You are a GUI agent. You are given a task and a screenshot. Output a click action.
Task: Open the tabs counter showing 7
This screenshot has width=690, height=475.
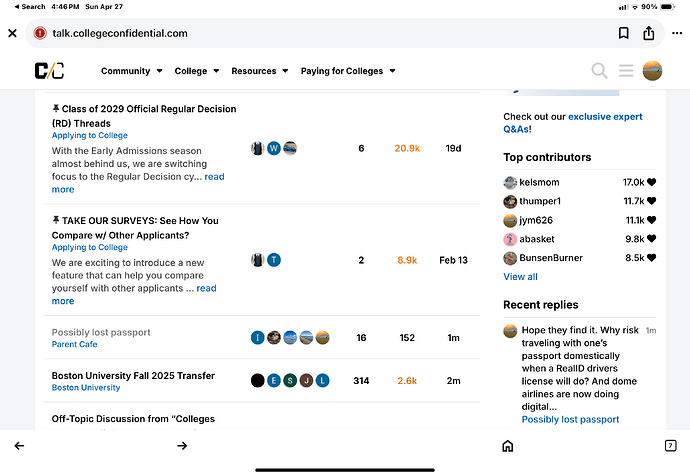coord(670,446)
